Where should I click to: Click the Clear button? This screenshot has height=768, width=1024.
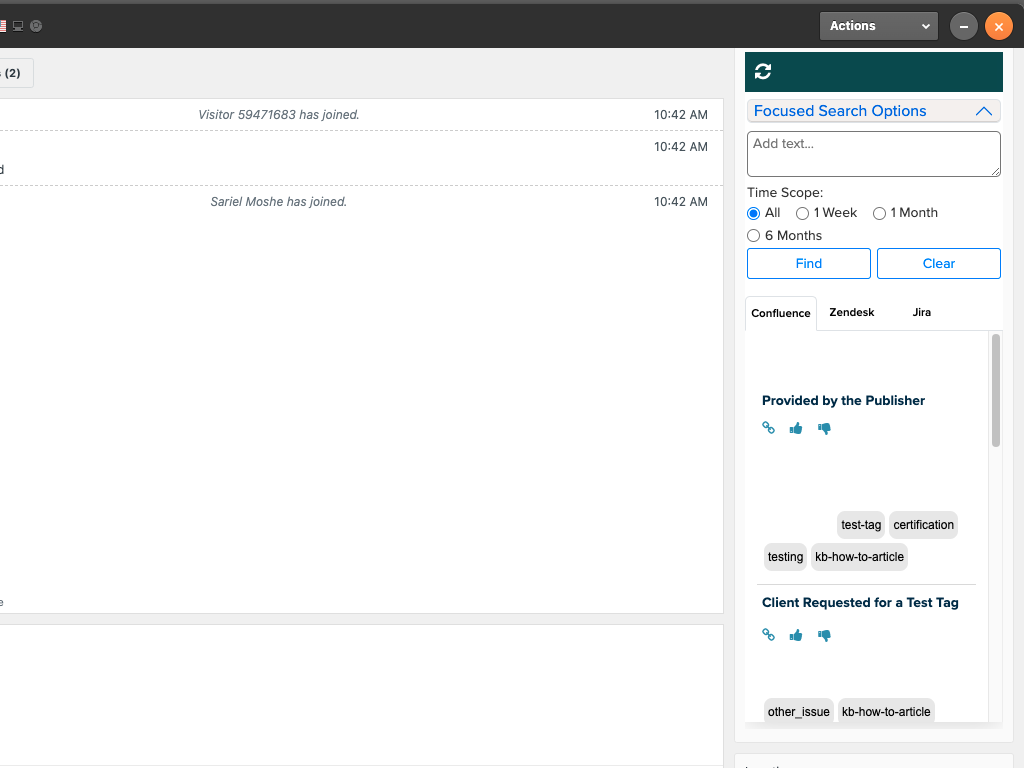pyautogui.click(x=938, y=264)
